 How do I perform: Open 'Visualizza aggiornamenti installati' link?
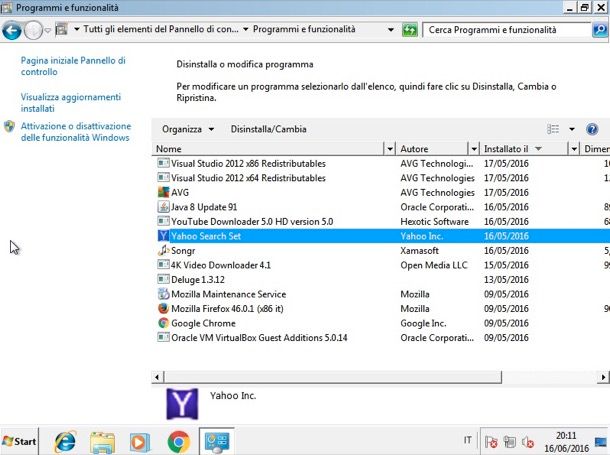[71, 103]
